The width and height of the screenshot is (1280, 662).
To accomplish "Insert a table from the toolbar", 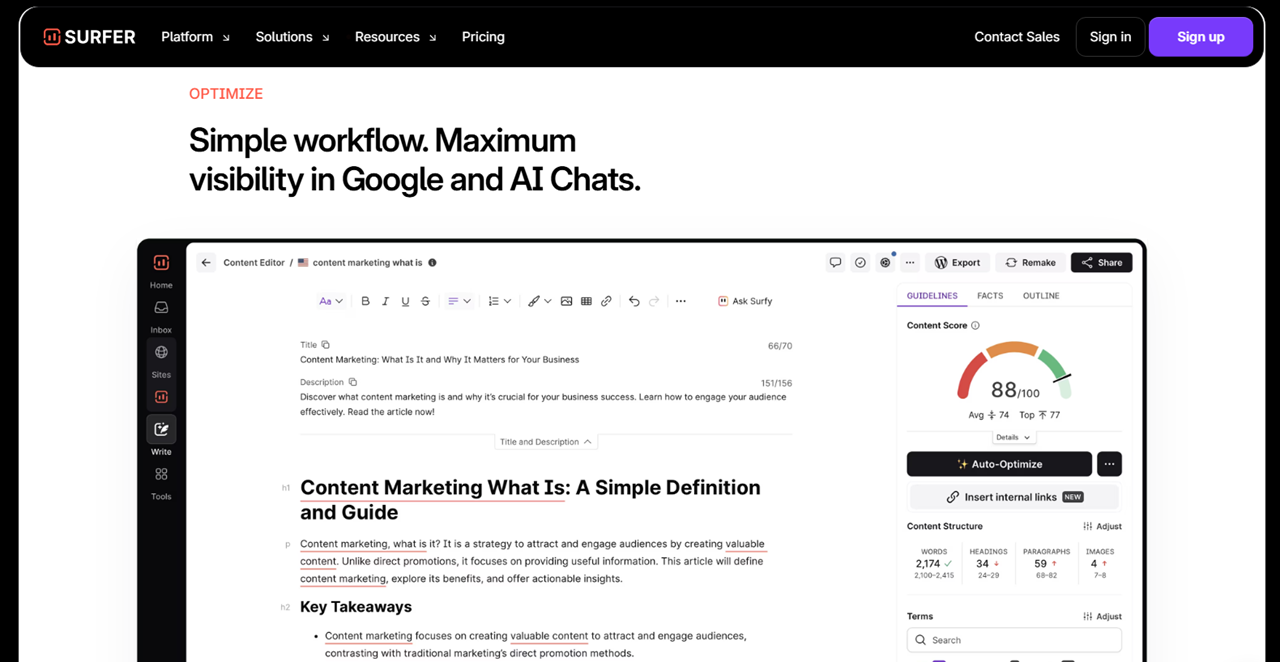I will pyautogui.click(x=586, y=301).
